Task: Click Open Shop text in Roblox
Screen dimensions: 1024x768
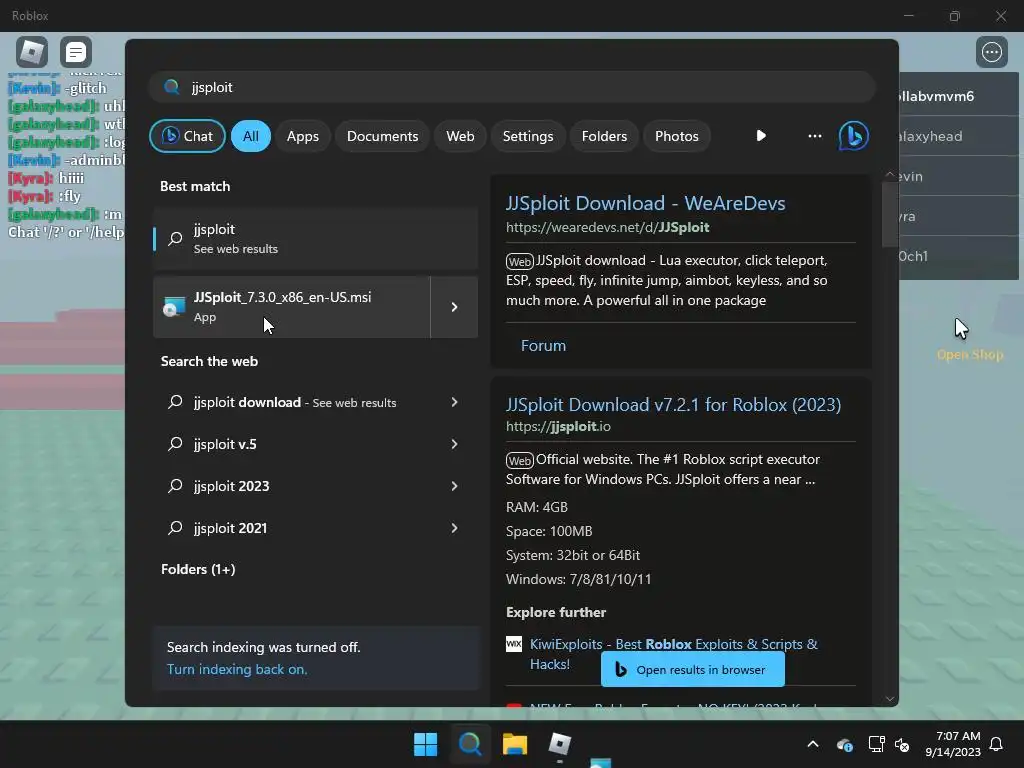Action: tap(970, 355)
